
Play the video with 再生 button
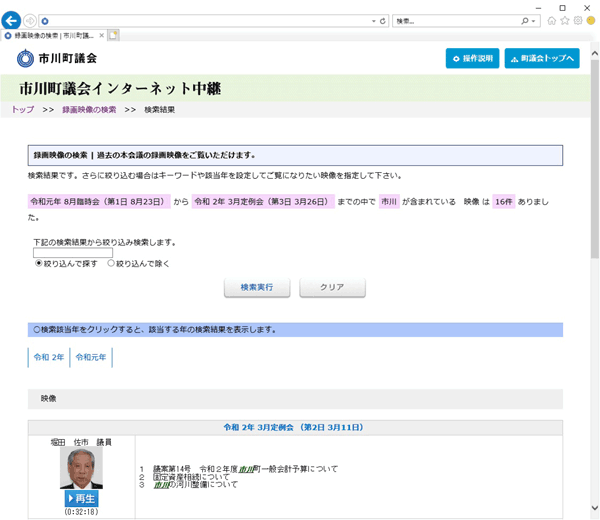81,499
